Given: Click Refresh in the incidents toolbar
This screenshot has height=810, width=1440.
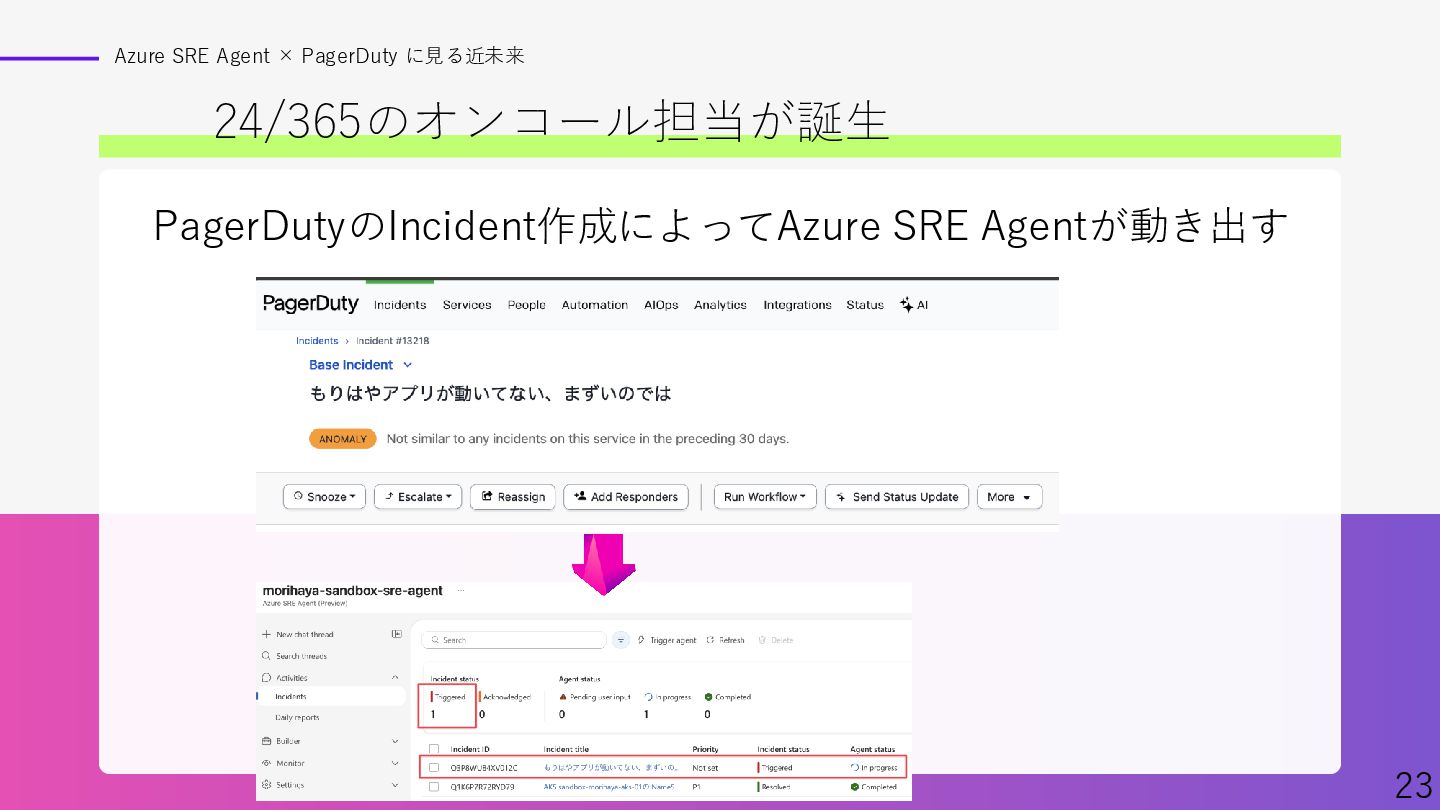Looking at the screenshot, I should click(725, 640).
